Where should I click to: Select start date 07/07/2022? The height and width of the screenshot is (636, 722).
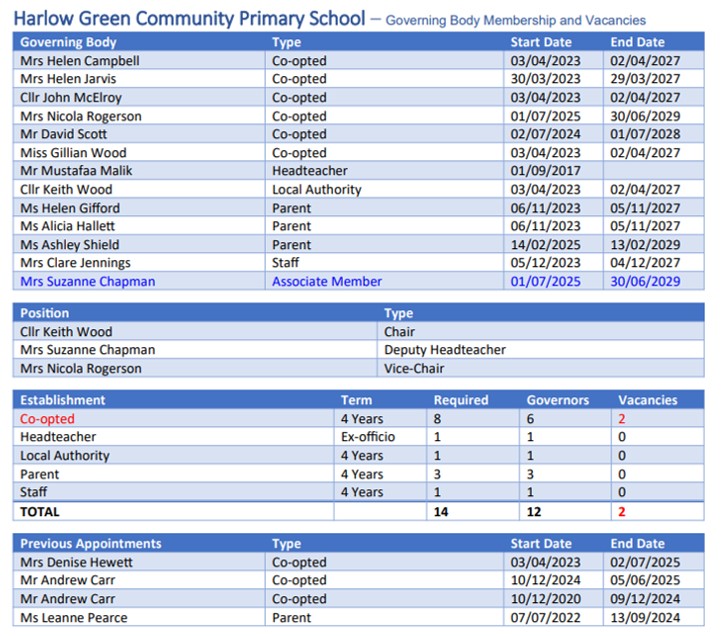click(x=545, y=618)
